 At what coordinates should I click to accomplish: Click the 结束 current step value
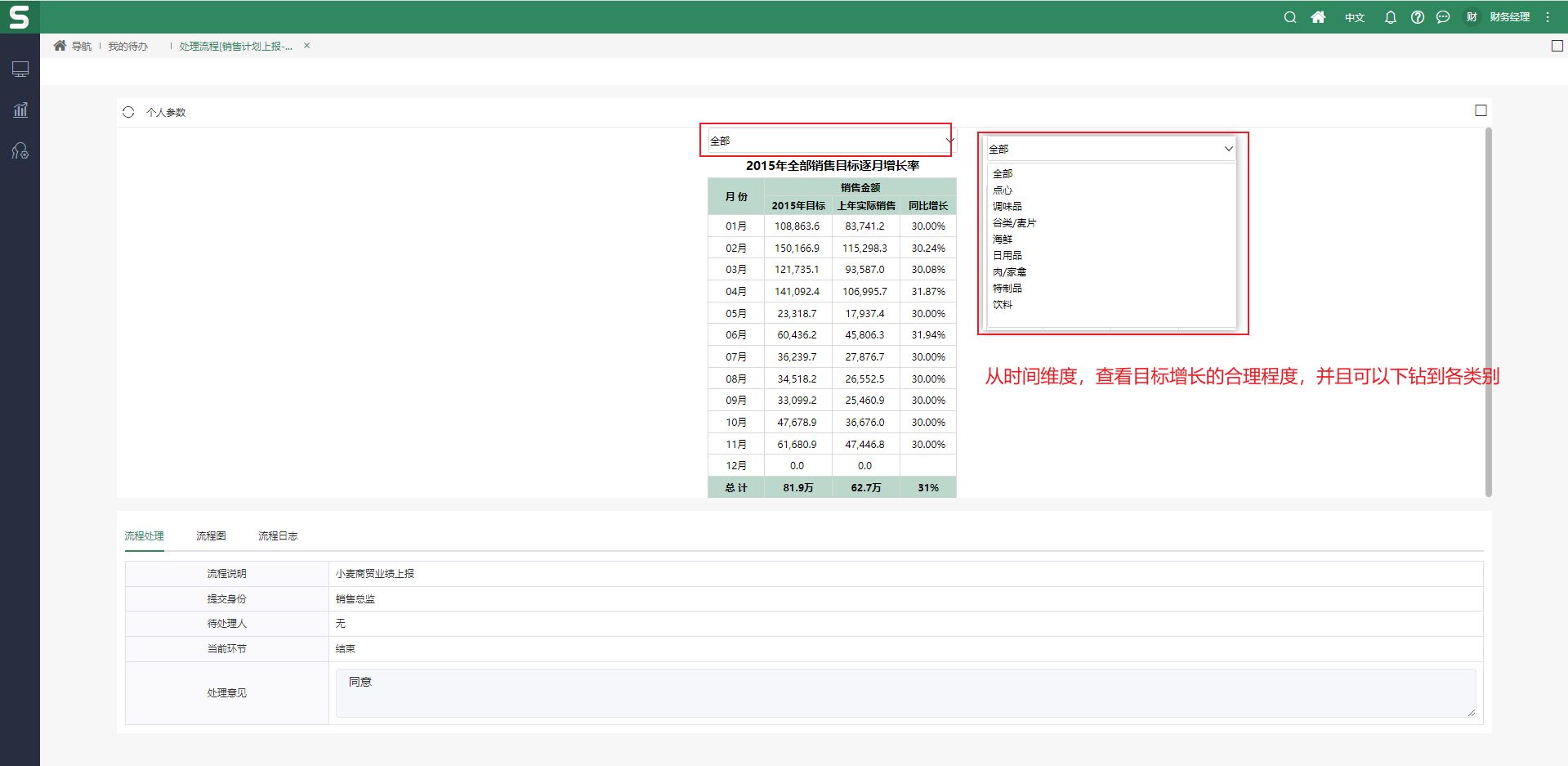point(346,649)
